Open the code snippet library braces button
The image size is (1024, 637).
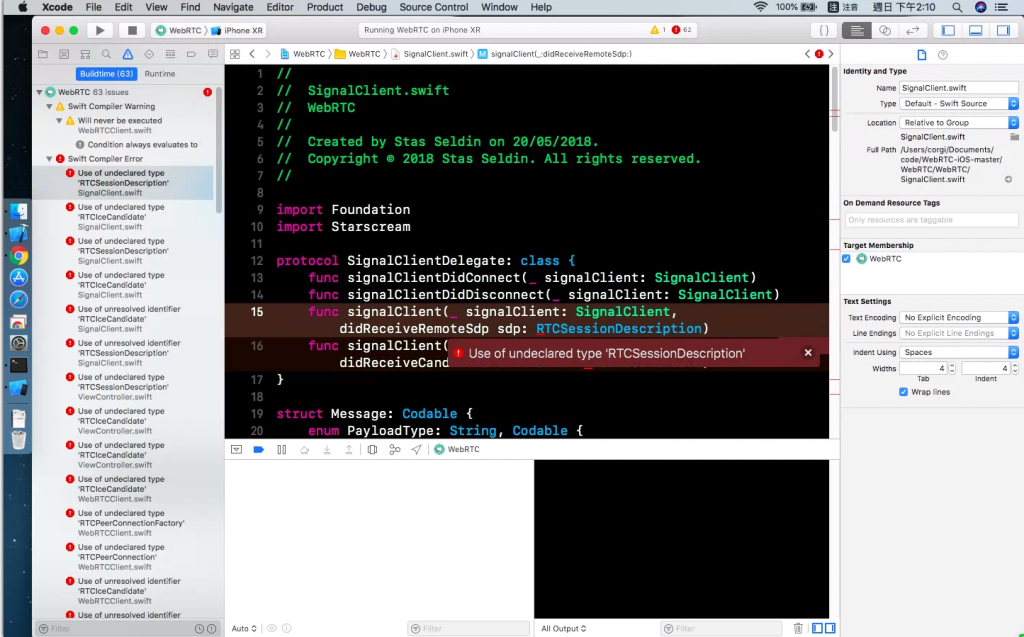coord(824,31)
